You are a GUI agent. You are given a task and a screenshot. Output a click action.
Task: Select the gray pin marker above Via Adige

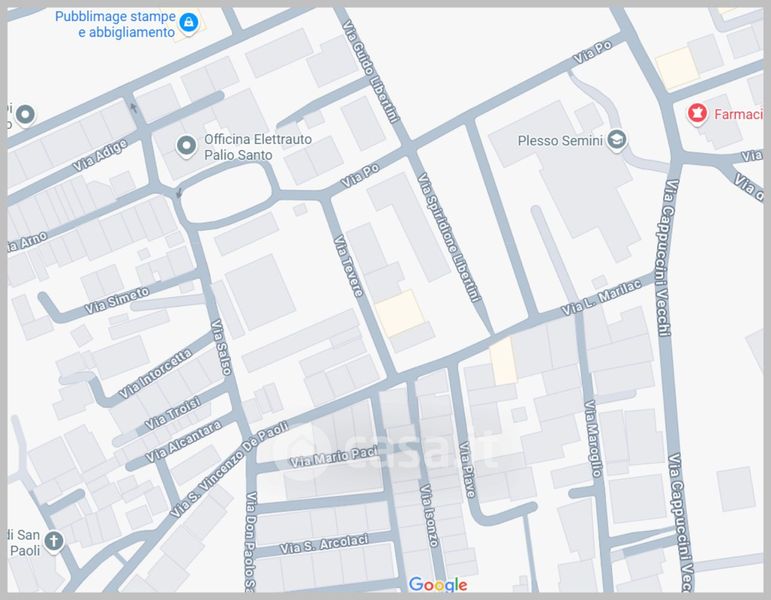click(x=24, y=114)
